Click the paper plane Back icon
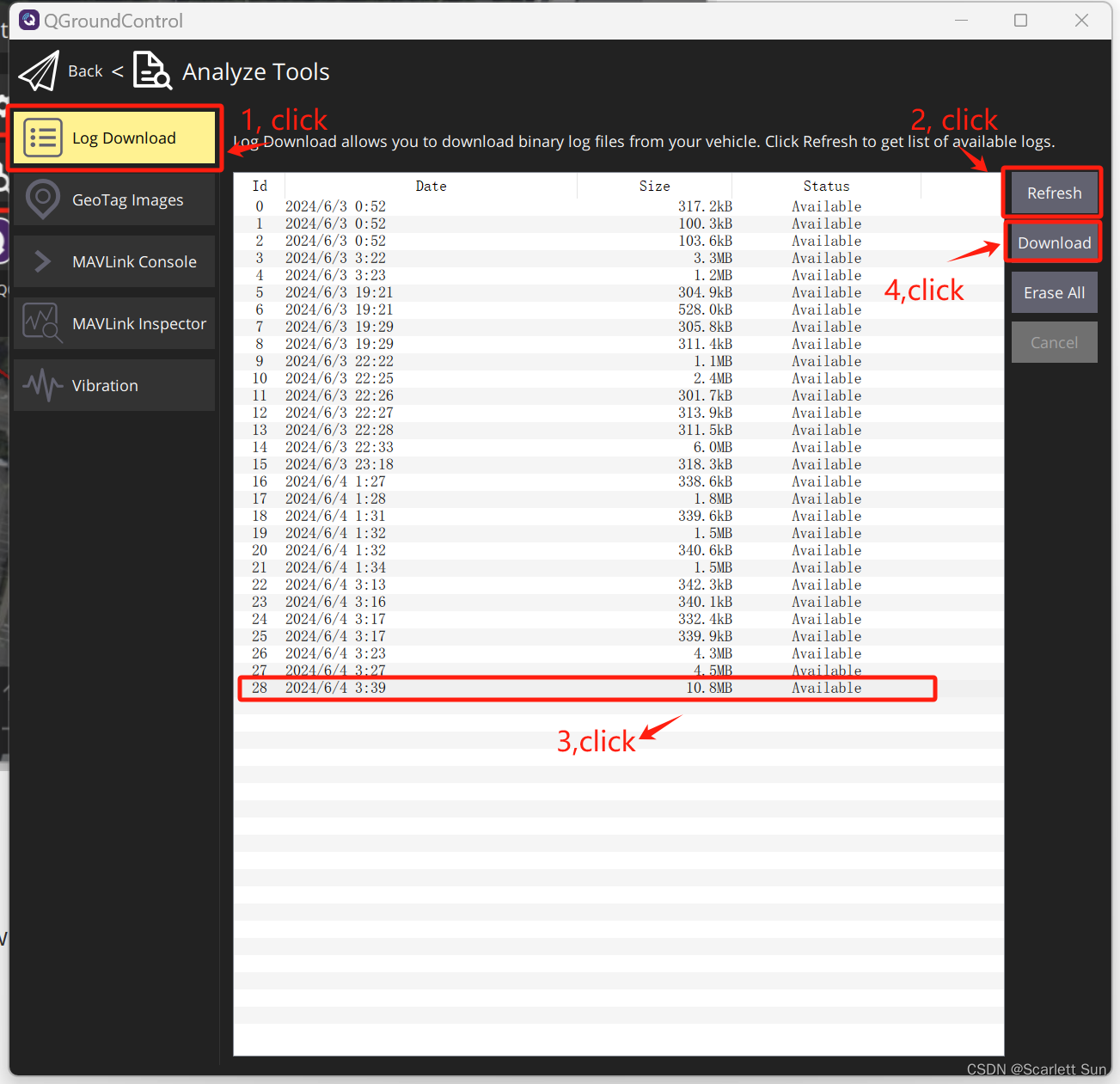 click(38, 70)
